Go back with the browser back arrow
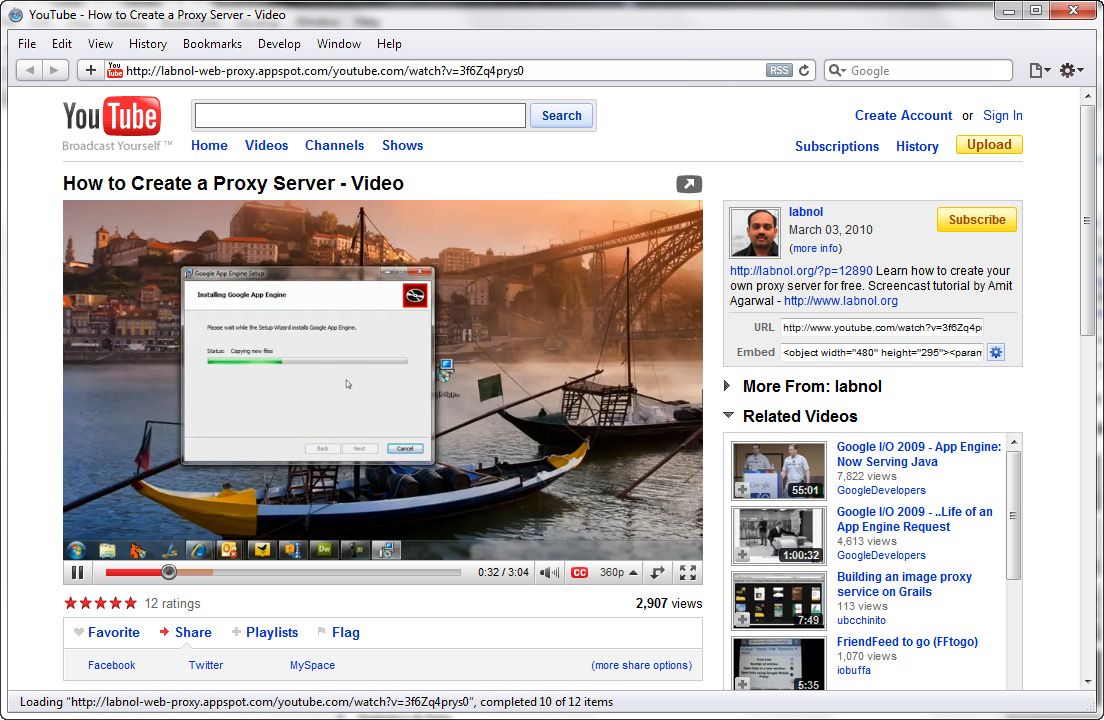Viewport: 1104px width, 720px height. (x=29, y=70)
